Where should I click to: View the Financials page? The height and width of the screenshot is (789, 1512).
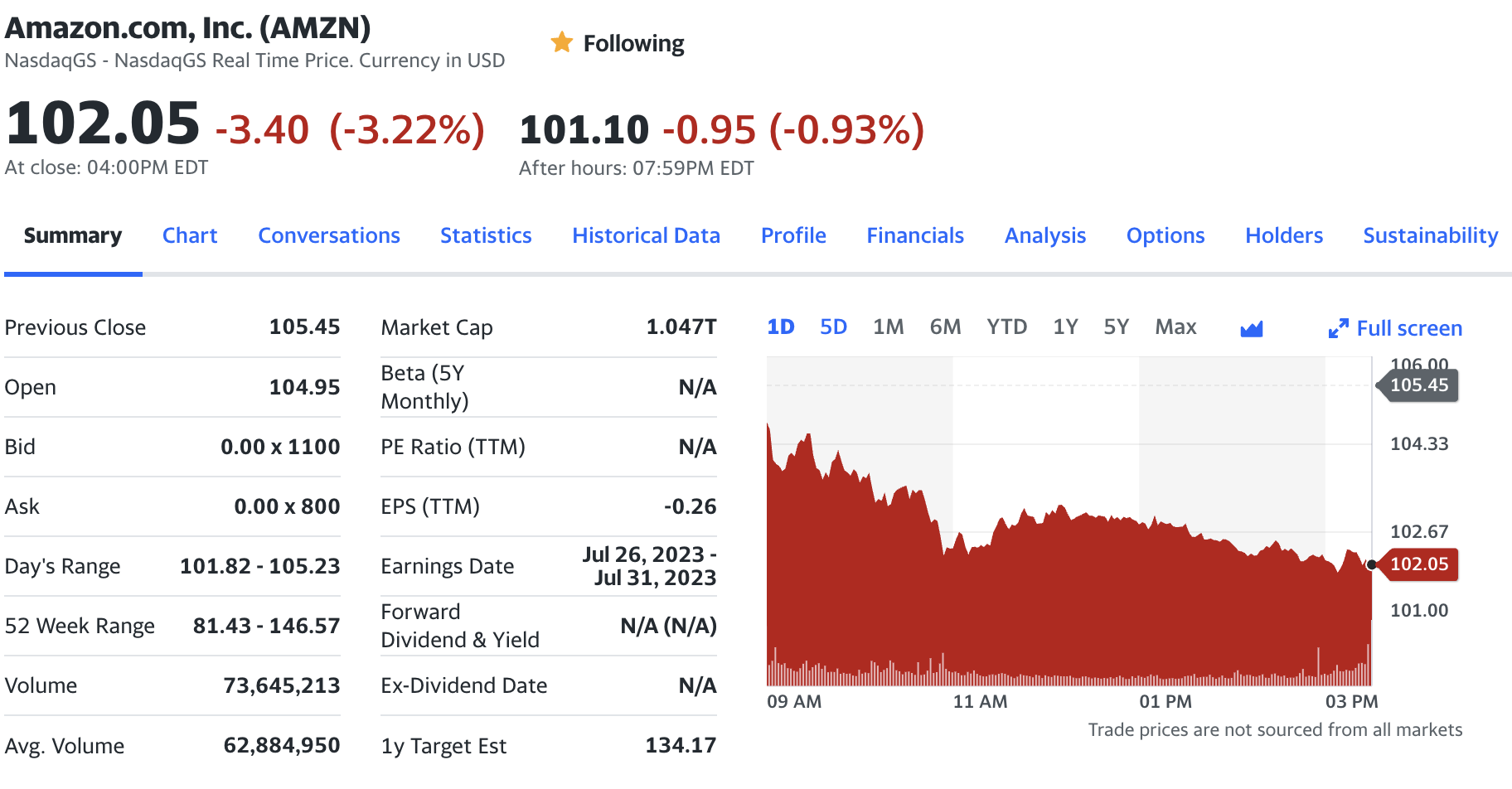tap(915, 235)
